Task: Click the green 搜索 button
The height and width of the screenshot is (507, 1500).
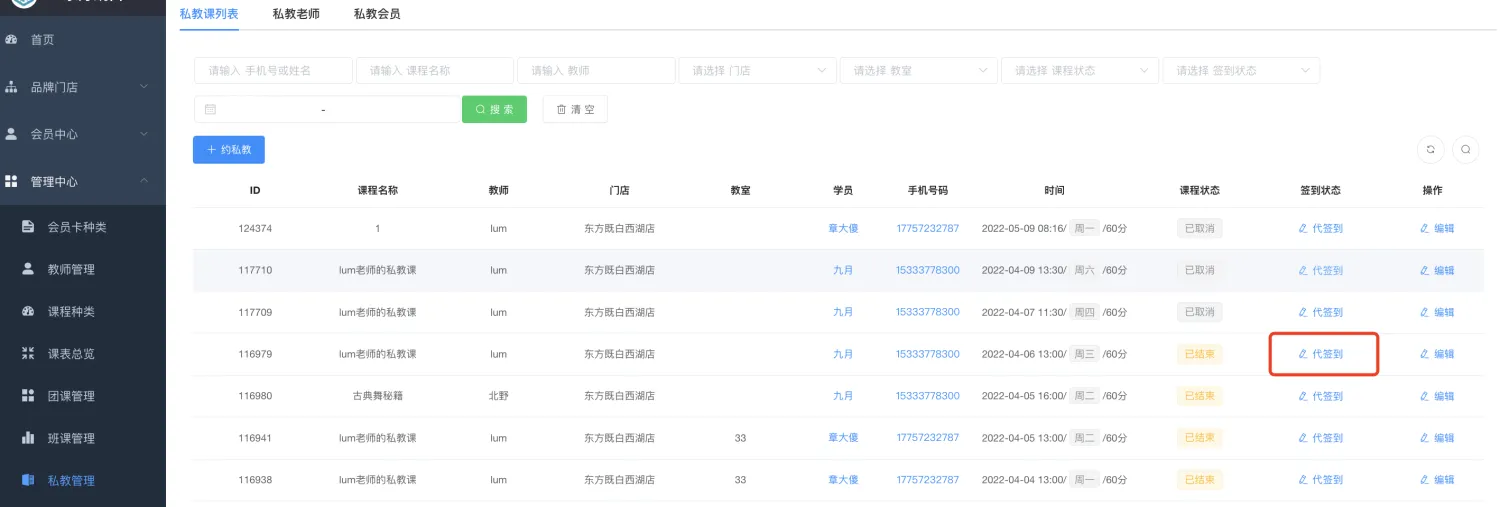Action: [494, 109]
